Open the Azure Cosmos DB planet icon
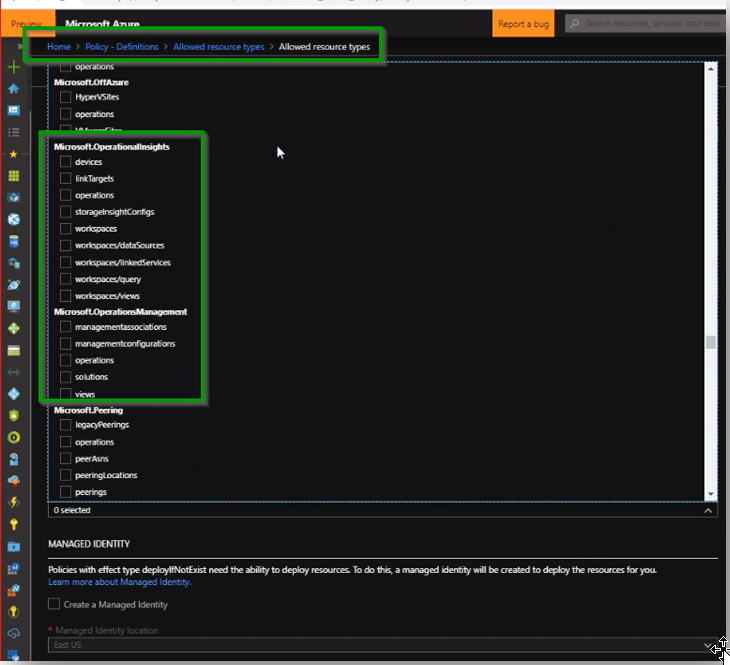 [x=14, y=285]
